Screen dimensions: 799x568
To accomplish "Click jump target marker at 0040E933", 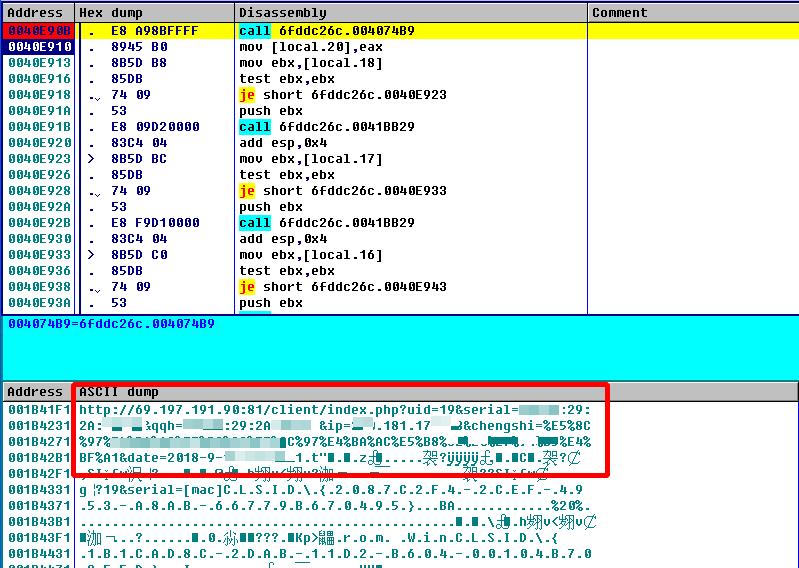I will [91, 255].
